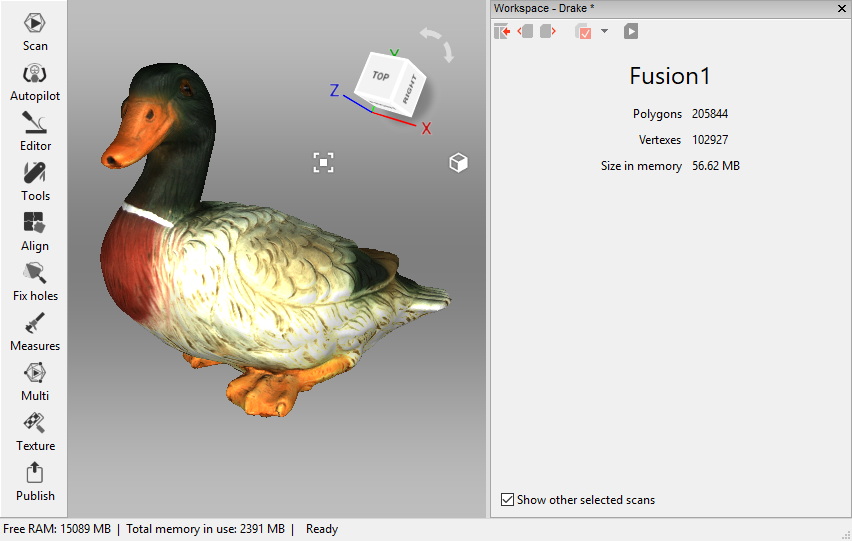Screen dimensions: 852x541
Task: Open the Align panel
Action: pyautogui.click(x=35, y=231)
